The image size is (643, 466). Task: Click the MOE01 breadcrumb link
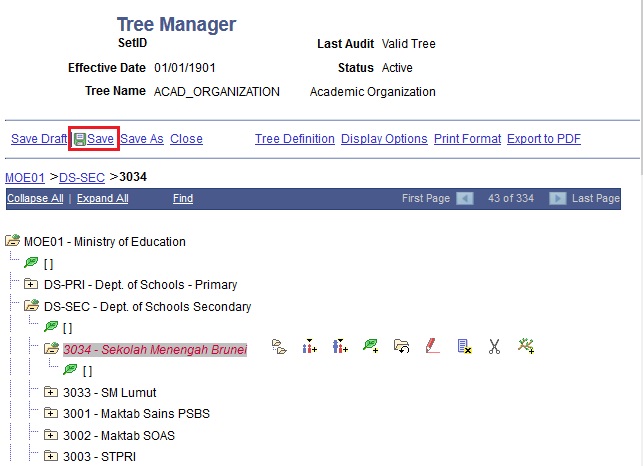(x=25, y=178)
